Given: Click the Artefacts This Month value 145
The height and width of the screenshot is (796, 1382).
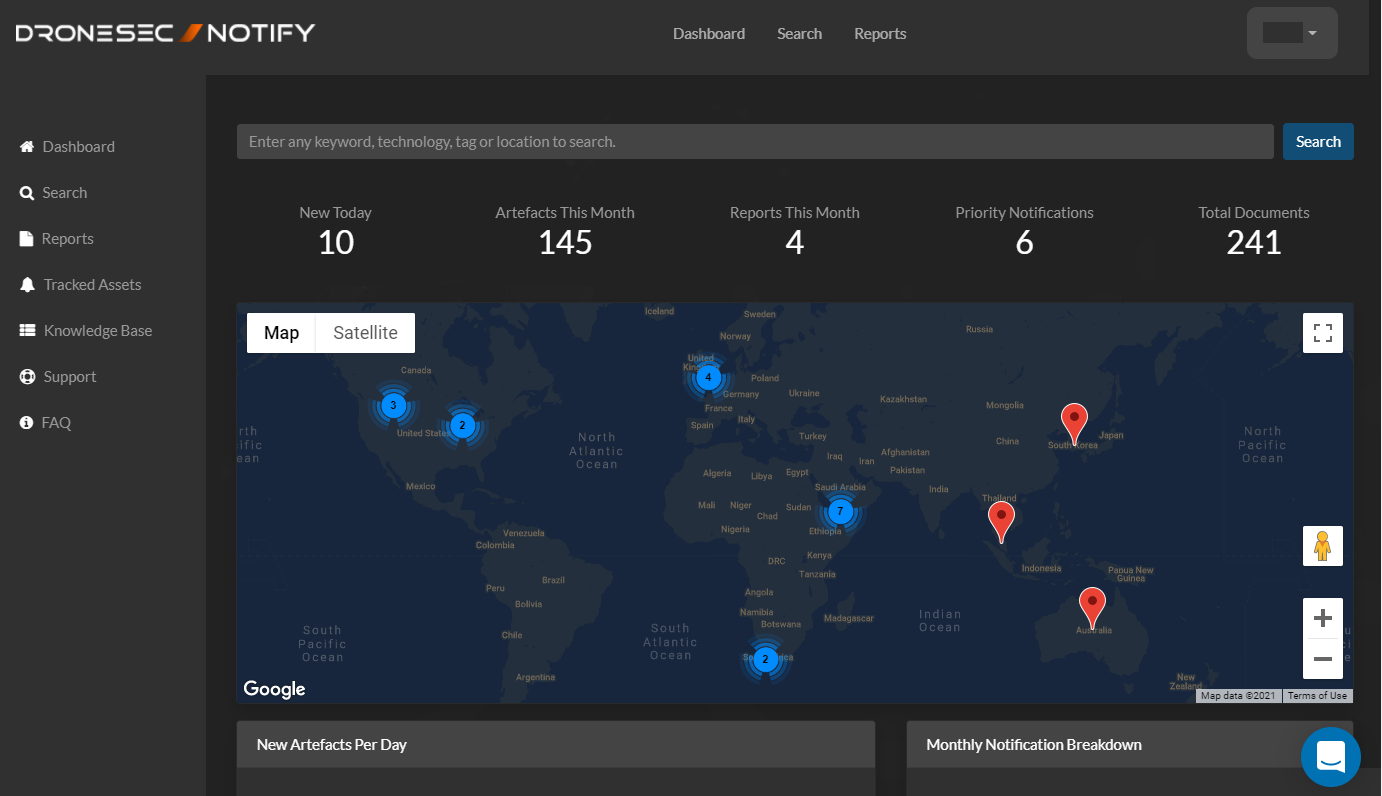Looking at the screenshot, I should point(565,243).
